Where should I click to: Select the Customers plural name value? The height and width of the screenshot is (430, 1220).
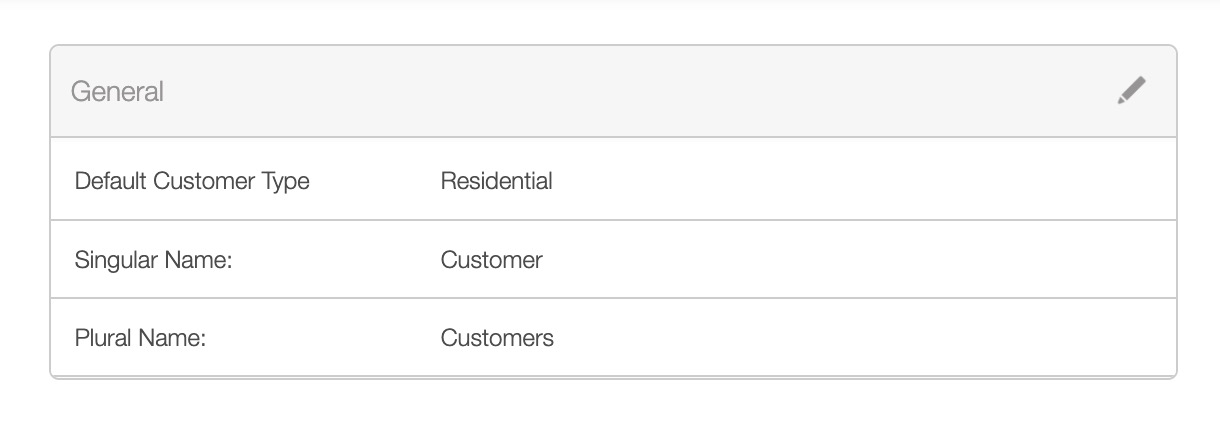pyautogui.click(x=497, y=338)
